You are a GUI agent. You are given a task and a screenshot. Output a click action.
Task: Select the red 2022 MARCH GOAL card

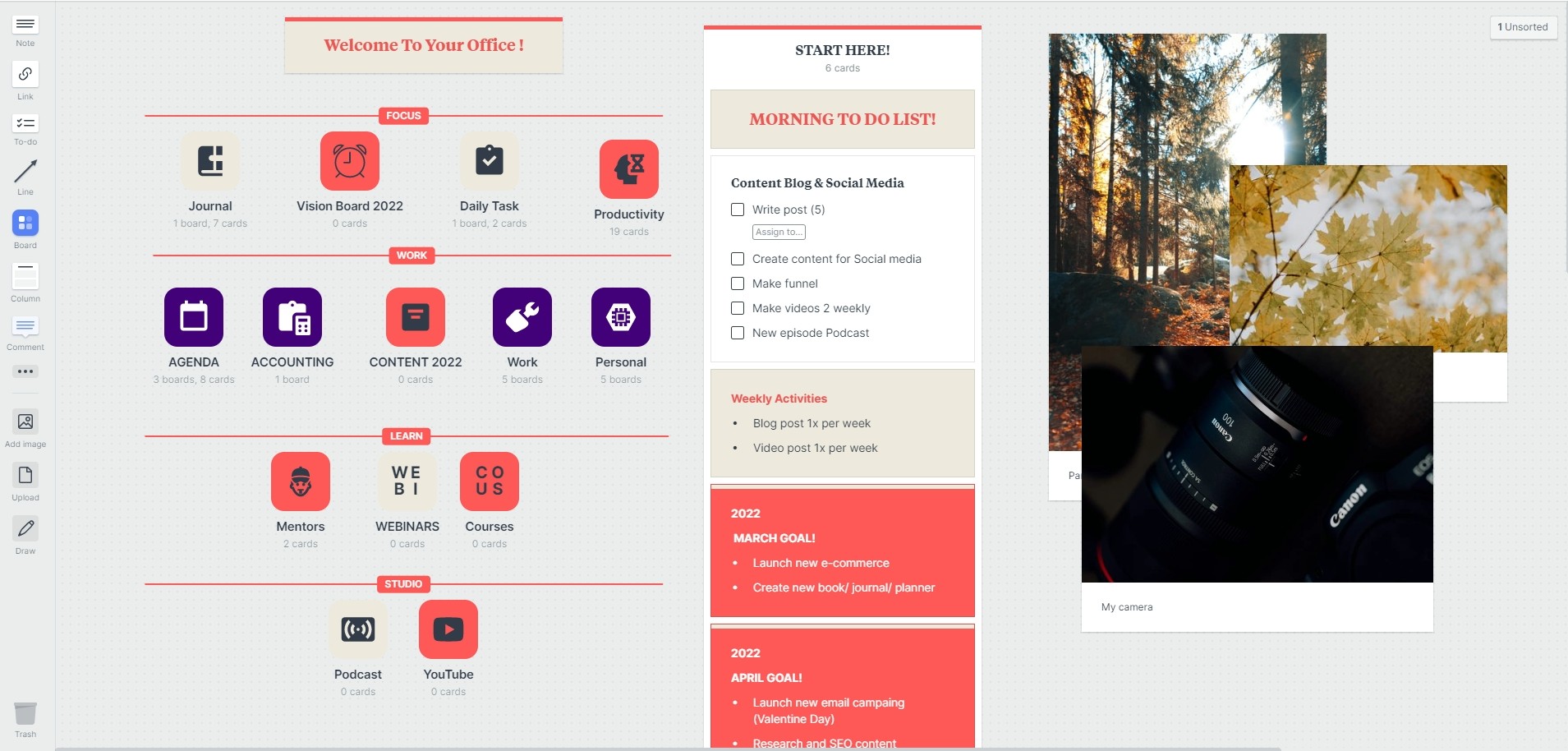[x=842, y=551]
